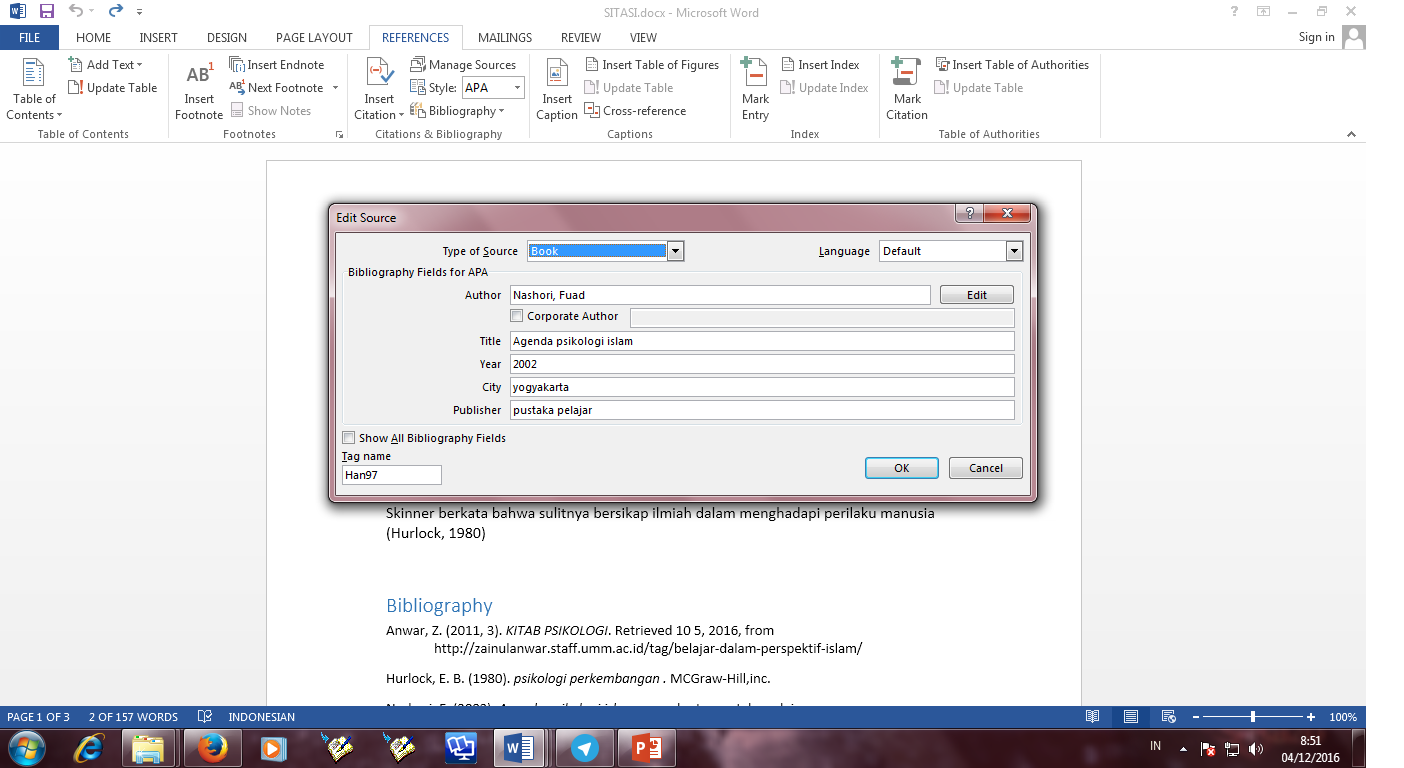Click the proofing errors icon in status bar

(x=205, y=717)
